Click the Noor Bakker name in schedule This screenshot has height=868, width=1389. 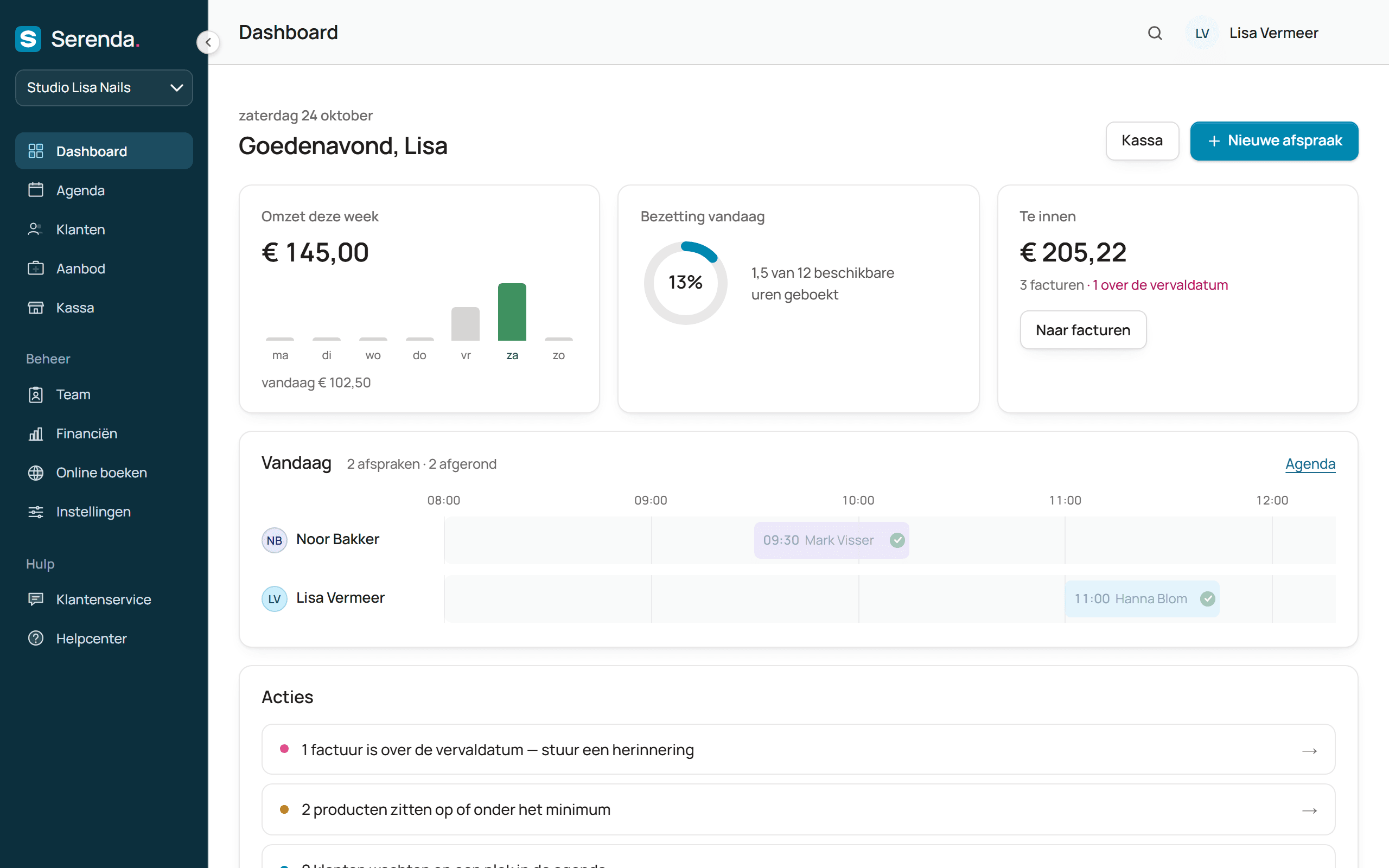click(x=337, y=539)
